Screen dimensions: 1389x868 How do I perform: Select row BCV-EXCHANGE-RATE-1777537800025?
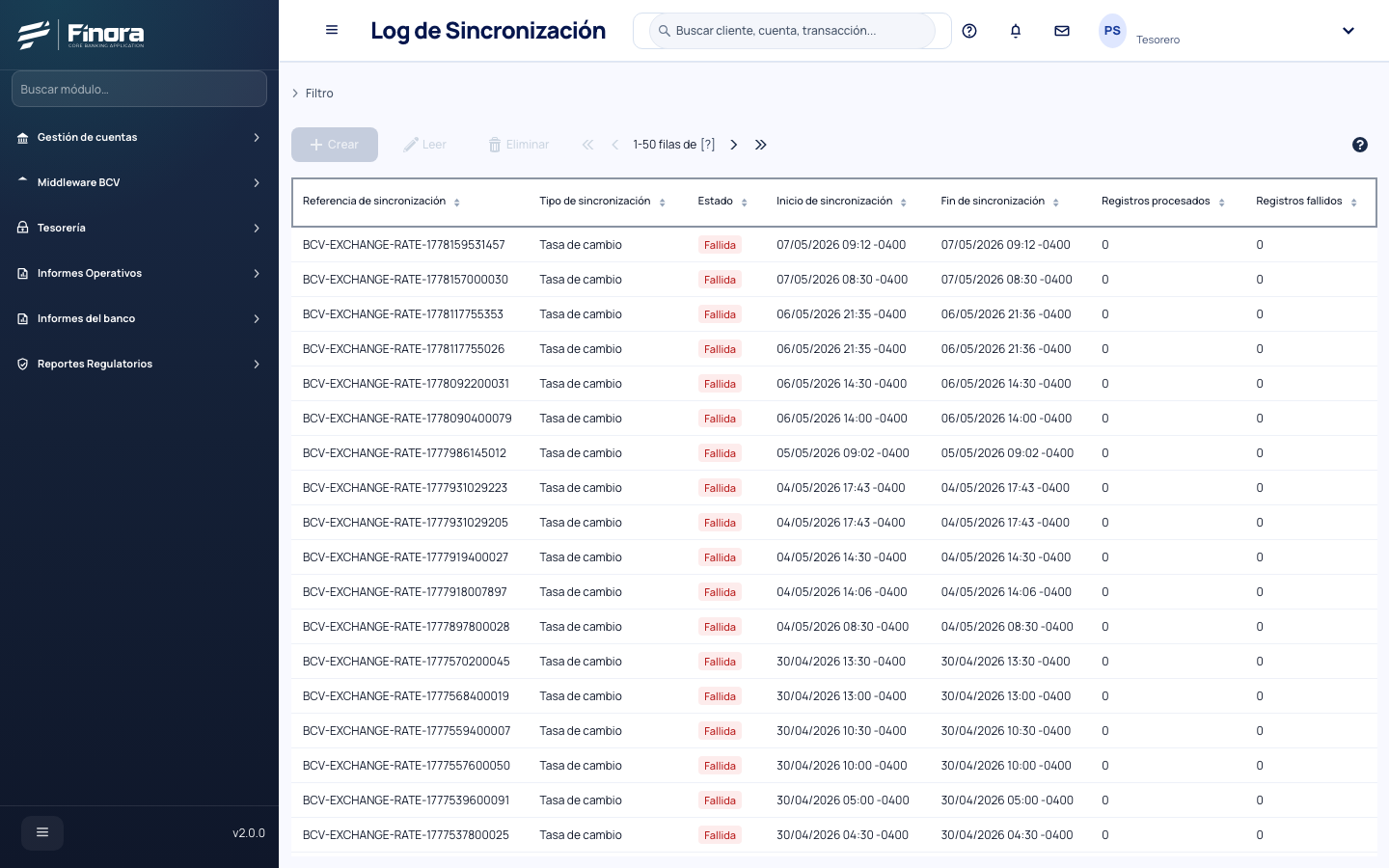(x=833, y=835)
